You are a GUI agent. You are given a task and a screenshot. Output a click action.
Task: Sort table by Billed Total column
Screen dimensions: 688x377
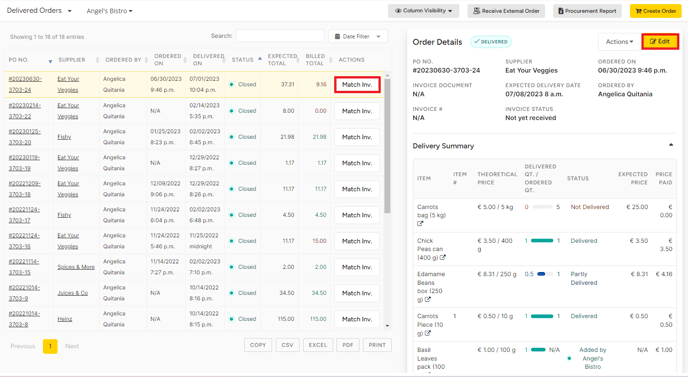click(x=318, y=60)
